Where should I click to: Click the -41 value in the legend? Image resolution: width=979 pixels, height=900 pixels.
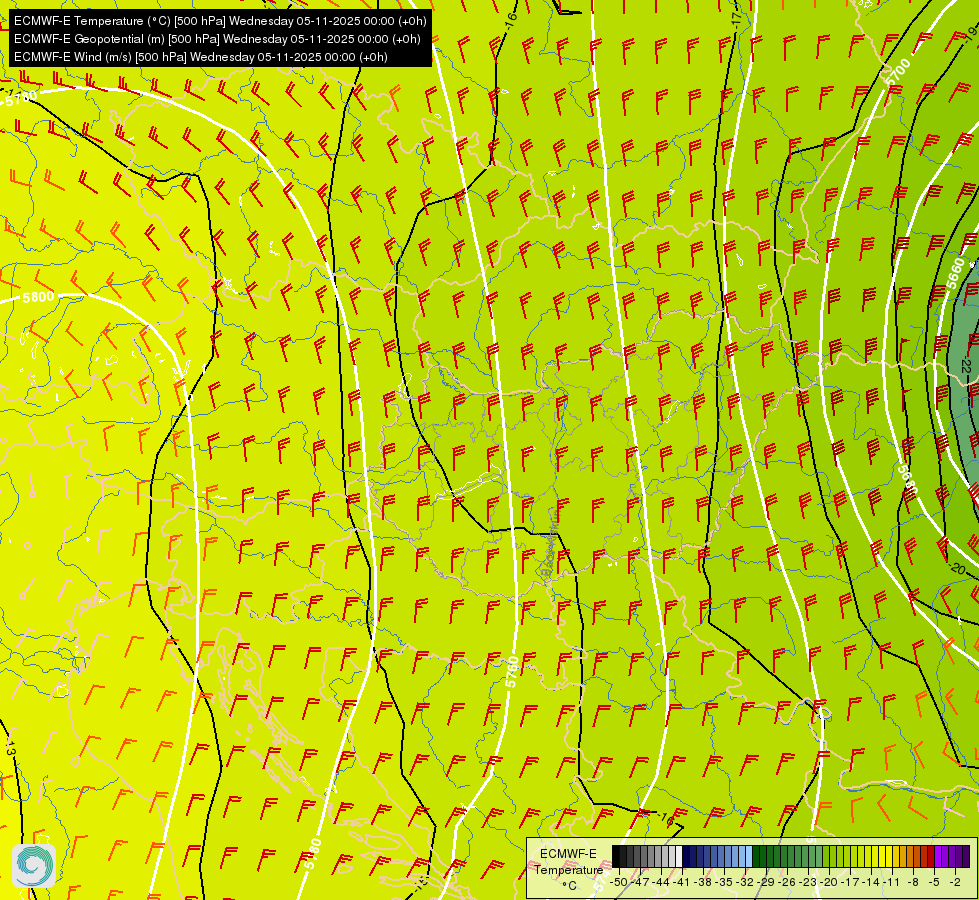(x=681, y=882)
